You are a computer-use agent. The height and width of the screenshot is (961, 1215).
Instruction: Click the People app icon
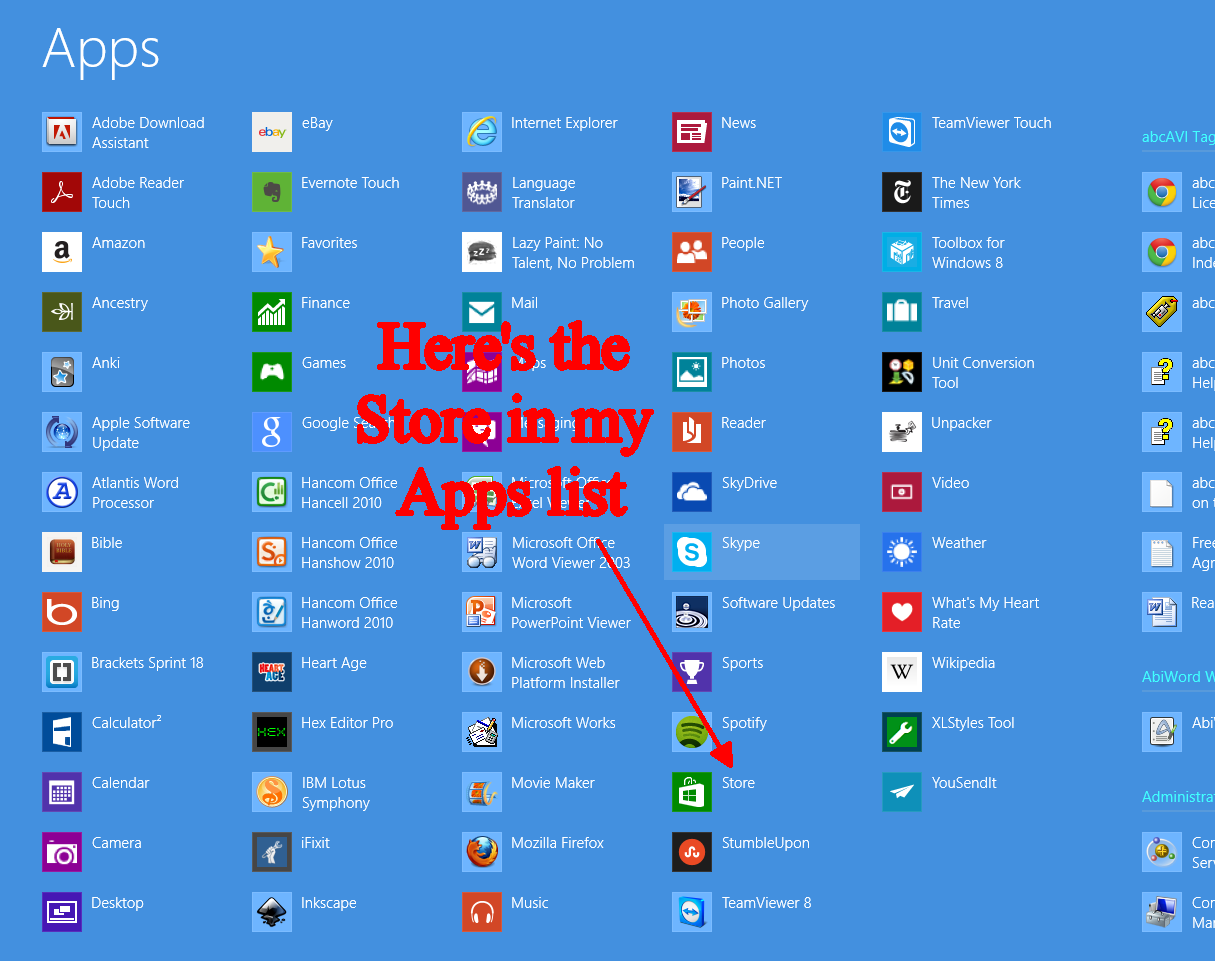(x=692, y=252)
